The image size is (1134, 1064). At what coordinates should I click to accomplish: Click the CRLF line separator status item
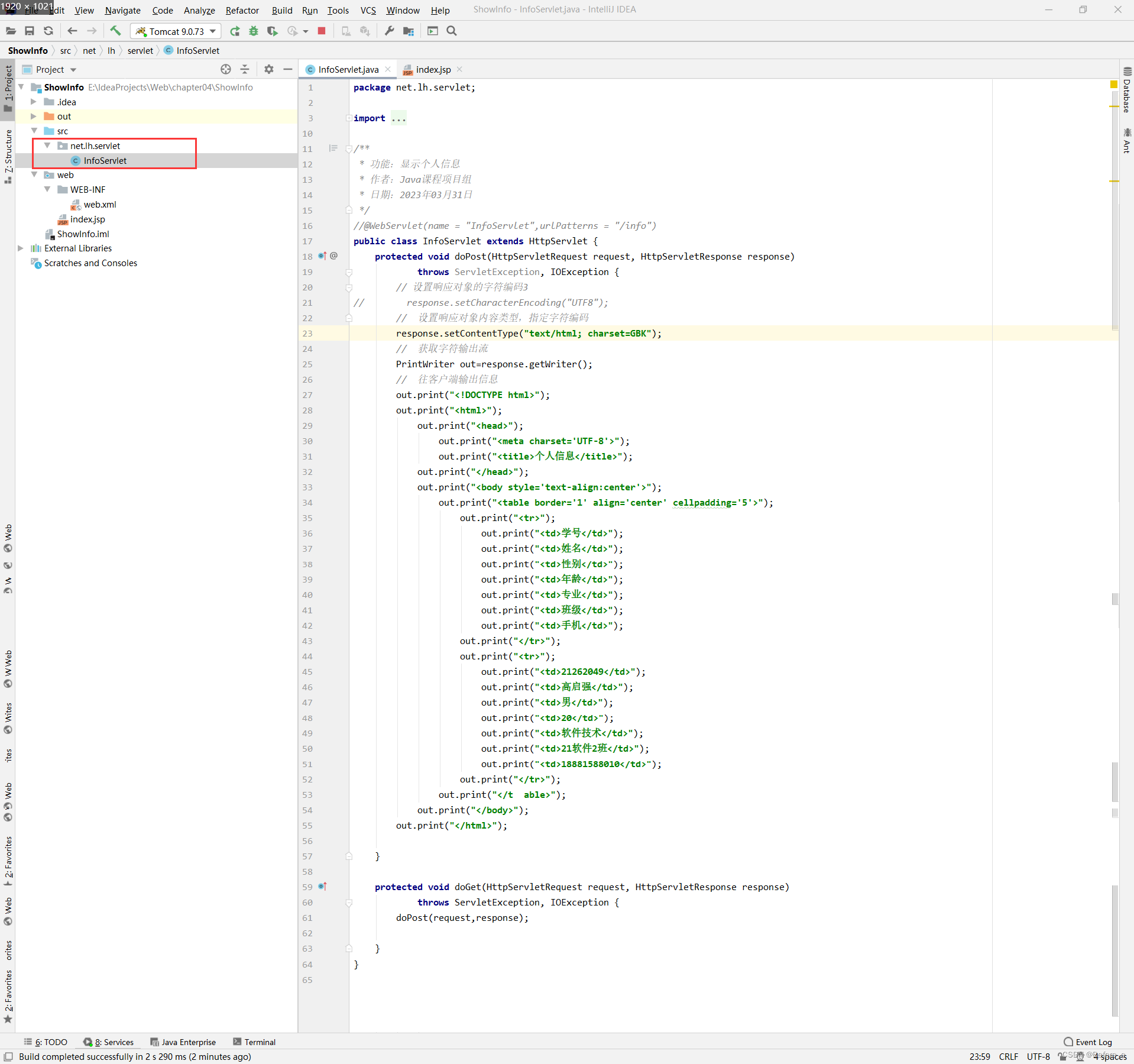pyautogui.click(x=1009, y=1056)
